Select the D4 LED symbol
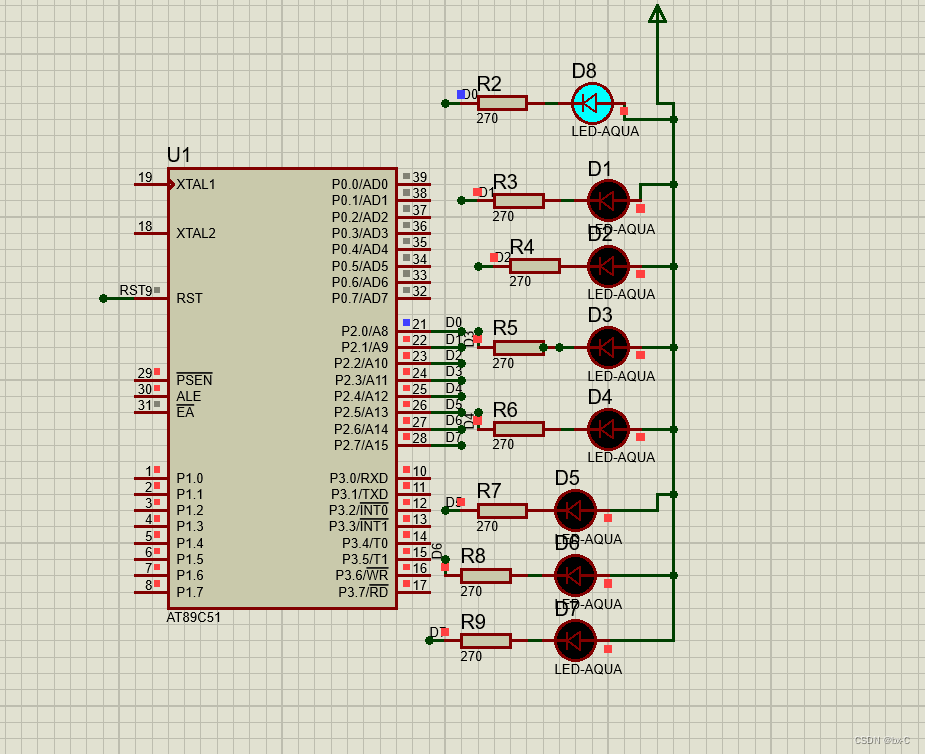 tap(608, 429)
